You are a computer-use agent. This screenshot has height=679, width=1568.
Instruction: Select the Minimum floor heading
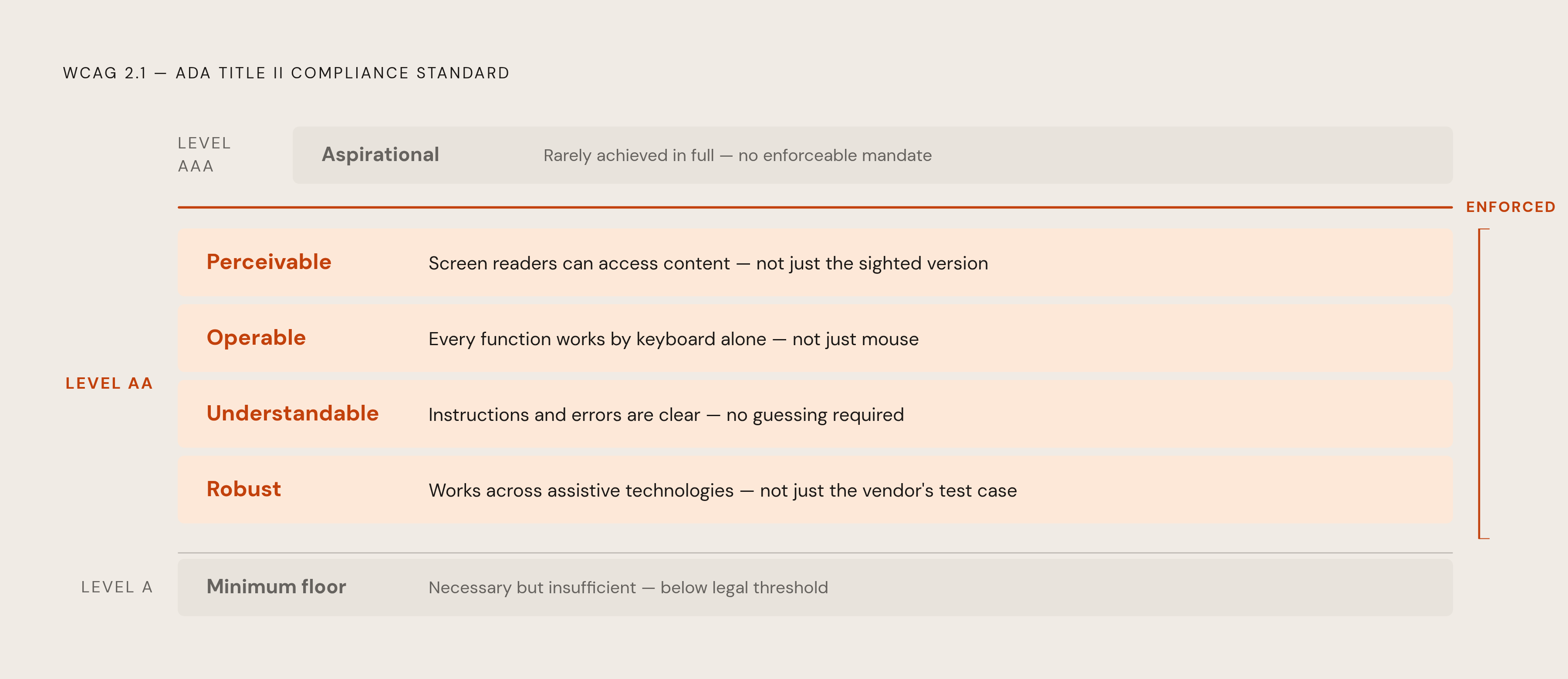(276, 587)
